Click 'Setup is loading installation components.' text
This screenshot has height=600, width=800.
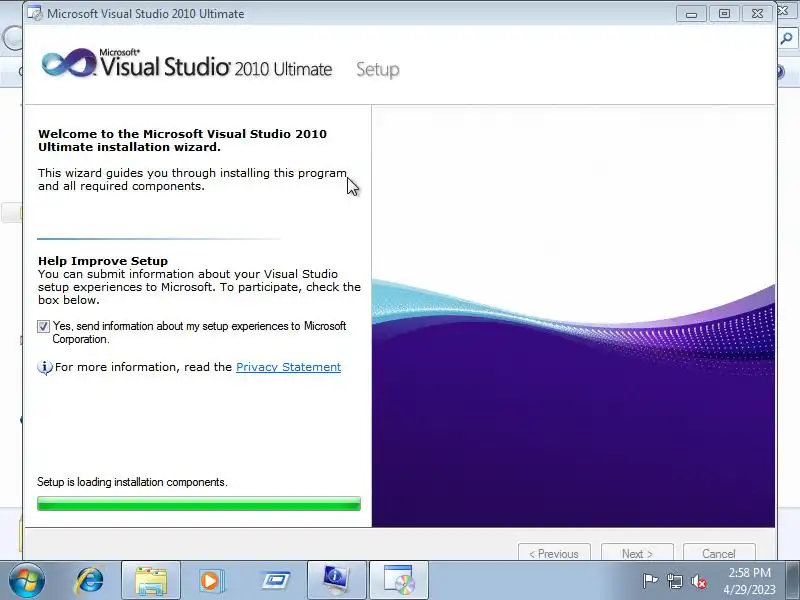point(132,482)
